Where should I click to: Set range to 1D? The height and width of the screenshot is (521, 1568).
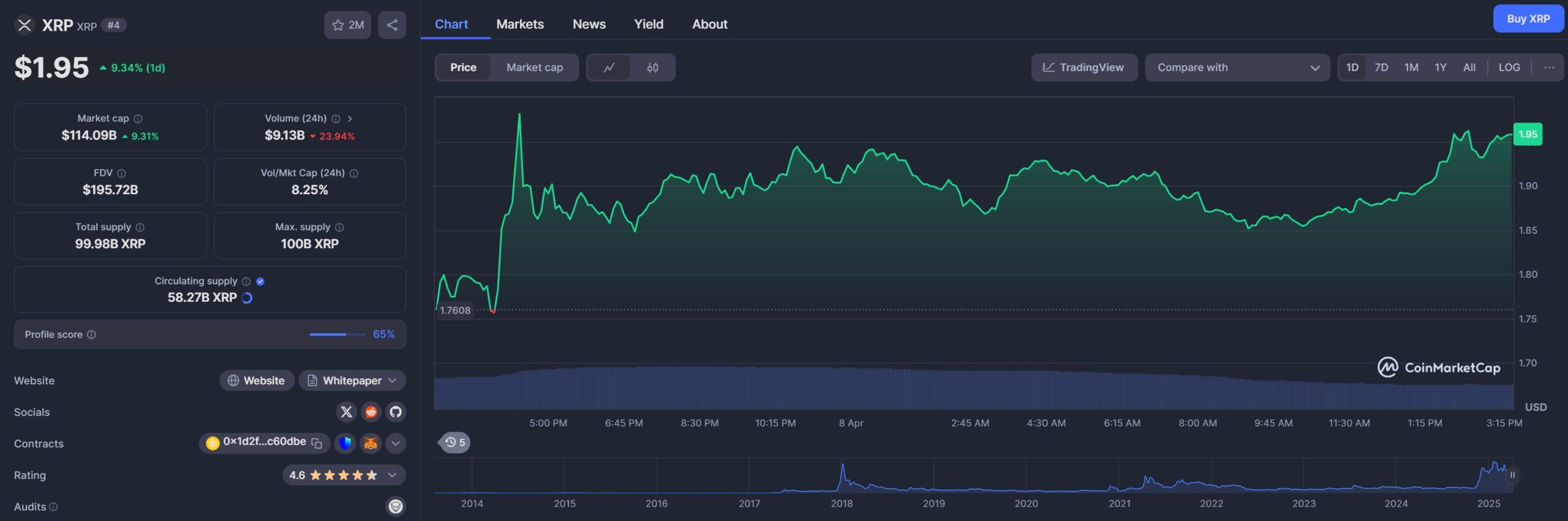tap(1352, 67)
